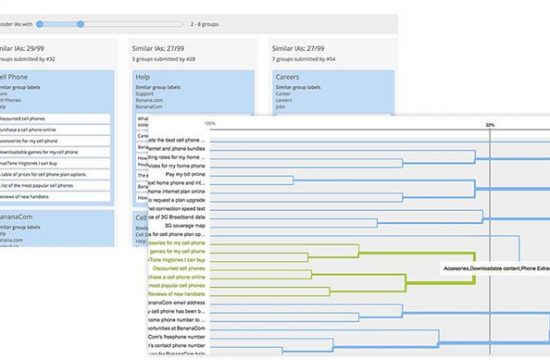Select the 'Reviews of new handsets' card

coord(55,196)
